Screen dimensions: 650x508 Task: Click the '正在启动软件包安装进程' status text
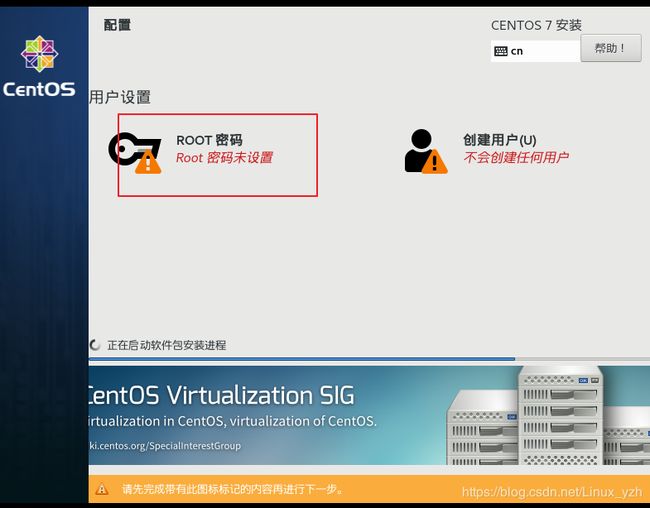167,345
